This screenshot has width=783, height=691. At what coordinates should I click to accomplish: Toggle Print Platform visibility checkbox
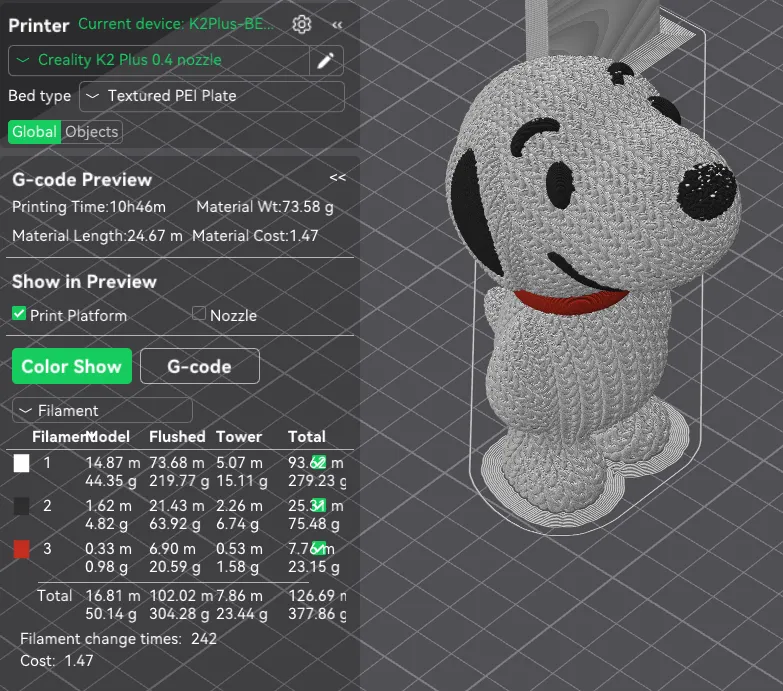point(19,314)
